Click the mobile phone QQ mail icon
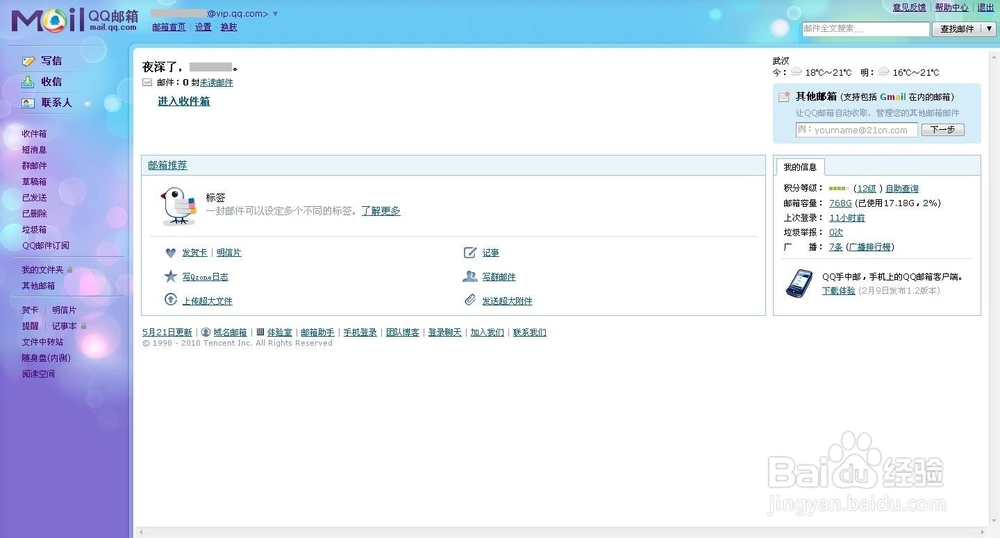 click(x=799, y=284)
